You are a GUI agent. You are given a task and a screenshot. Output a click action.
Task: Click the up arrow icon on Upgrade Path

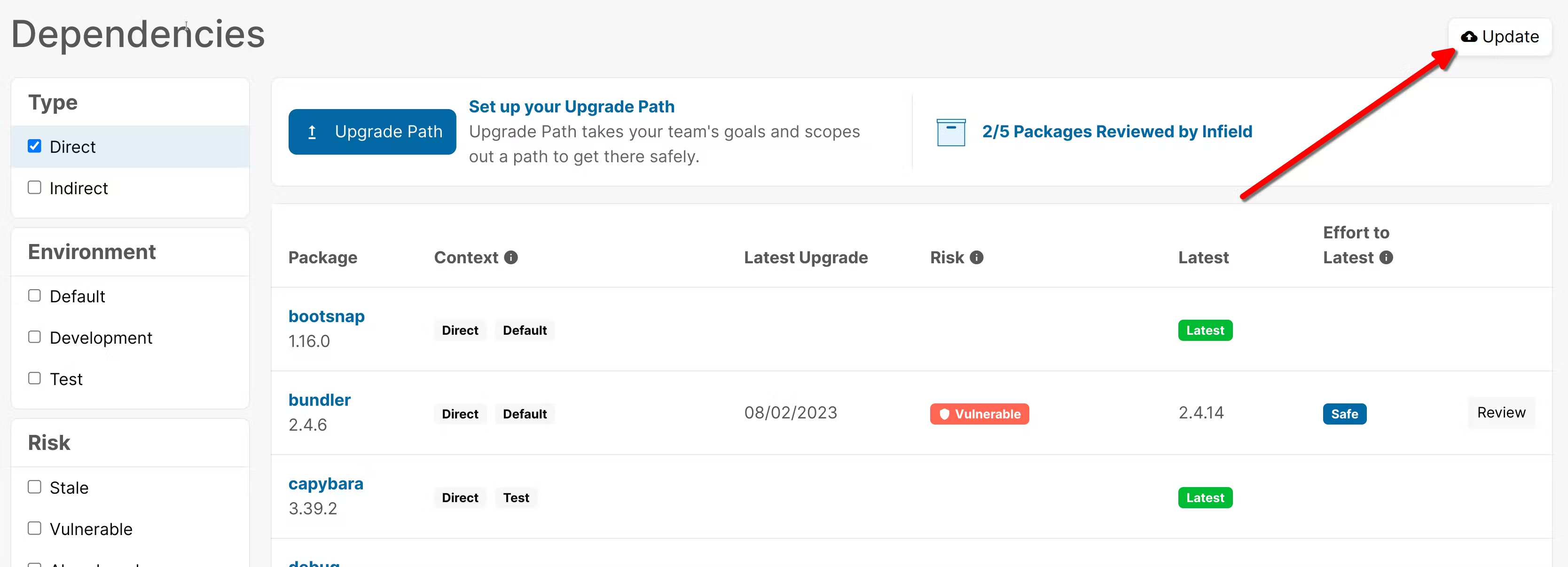[312, 132]
